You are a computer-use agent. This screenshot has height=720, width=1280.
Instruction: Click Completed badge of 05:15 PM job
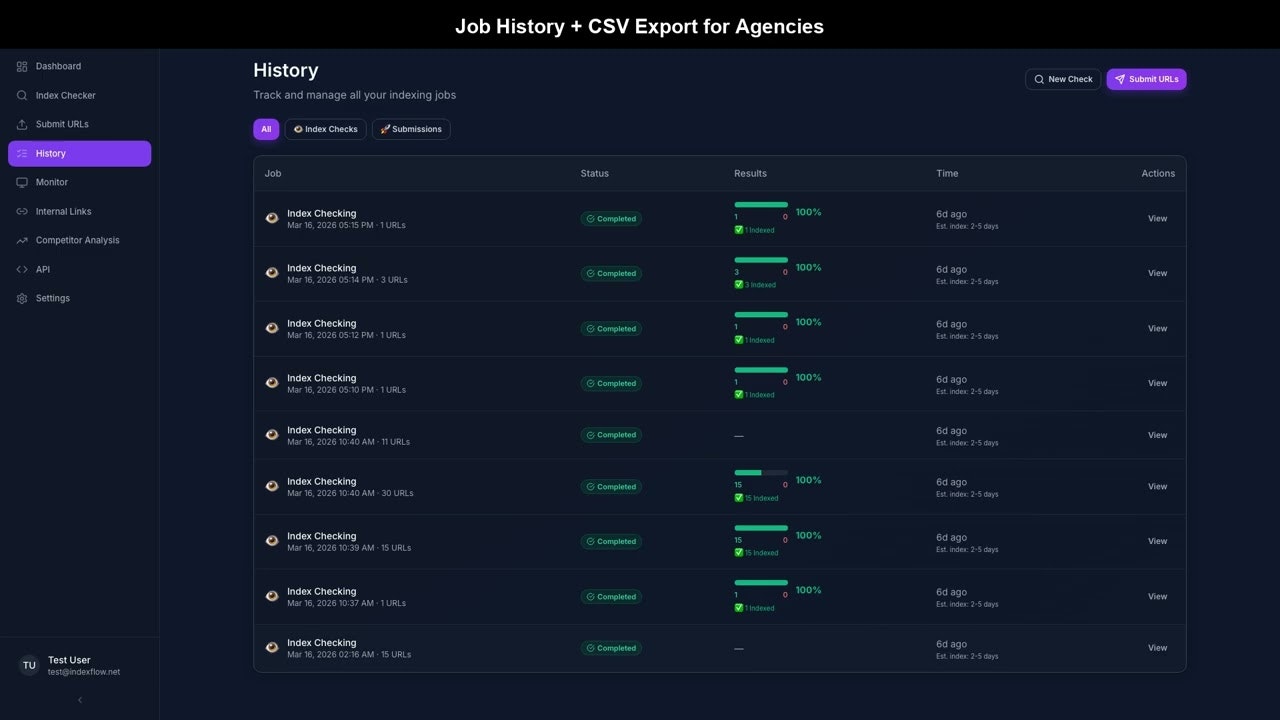coord(611,219)
